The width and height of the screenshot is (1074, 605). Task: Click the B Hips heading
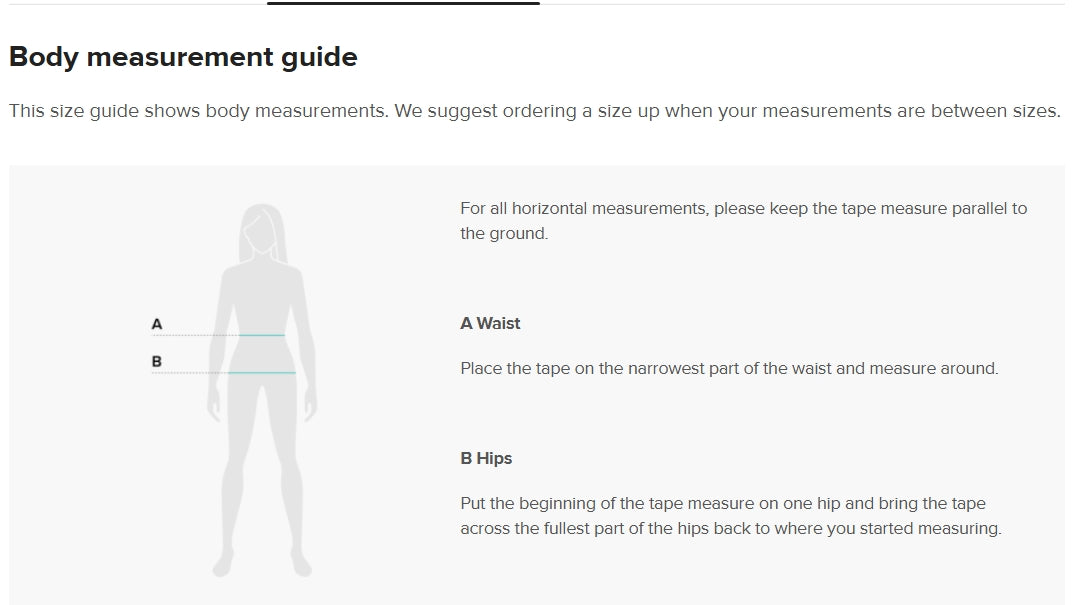(x=486, y=458)
